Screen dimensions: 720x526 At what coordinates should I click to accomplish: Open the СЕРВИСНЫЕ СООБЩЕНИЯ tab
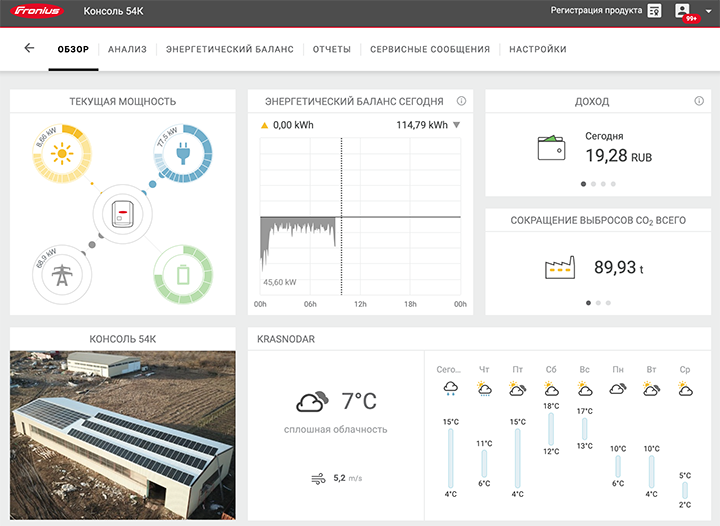[430, 49]
